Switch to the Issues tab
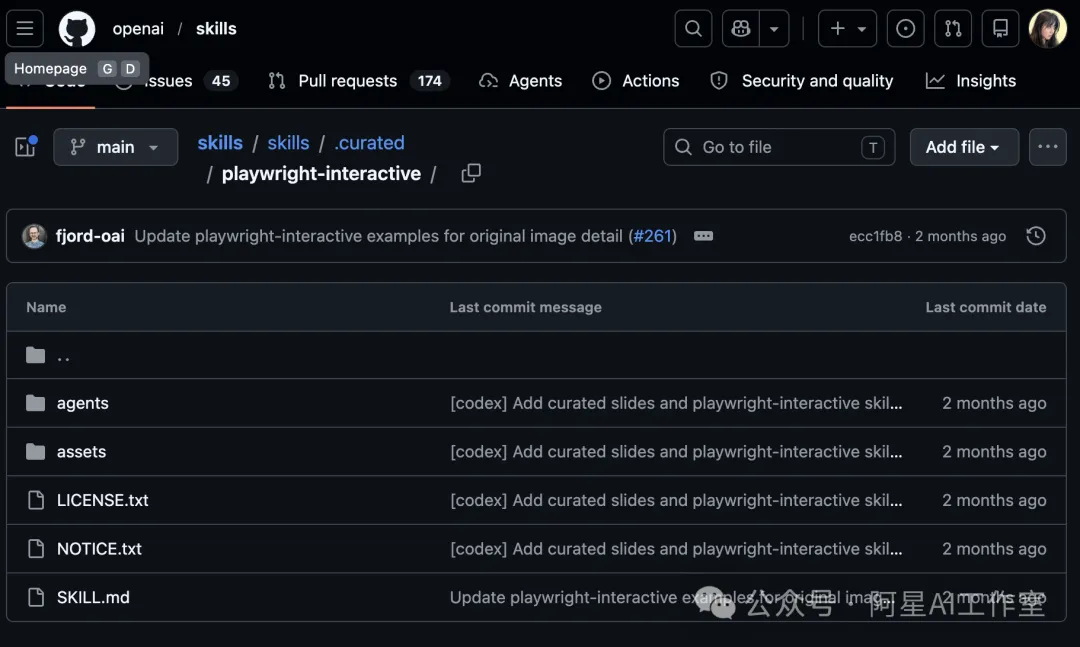The height and width of the screenshot is (647, 1080). tap(177, 81)
